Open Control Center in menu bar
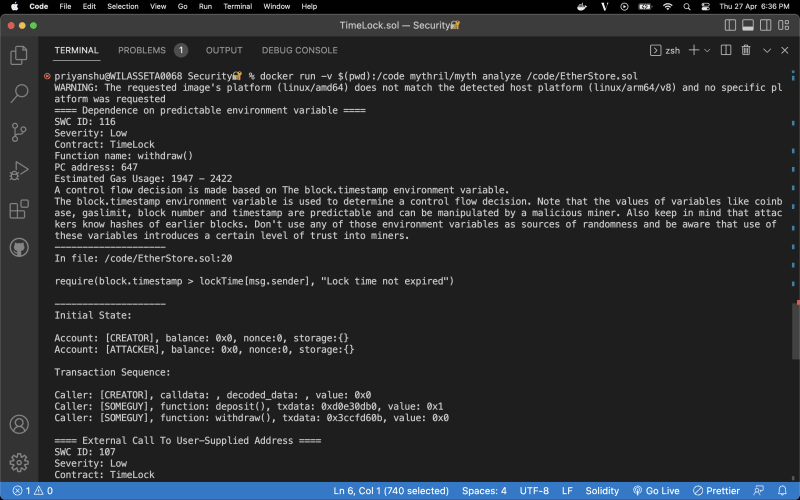 coord(706,6)
